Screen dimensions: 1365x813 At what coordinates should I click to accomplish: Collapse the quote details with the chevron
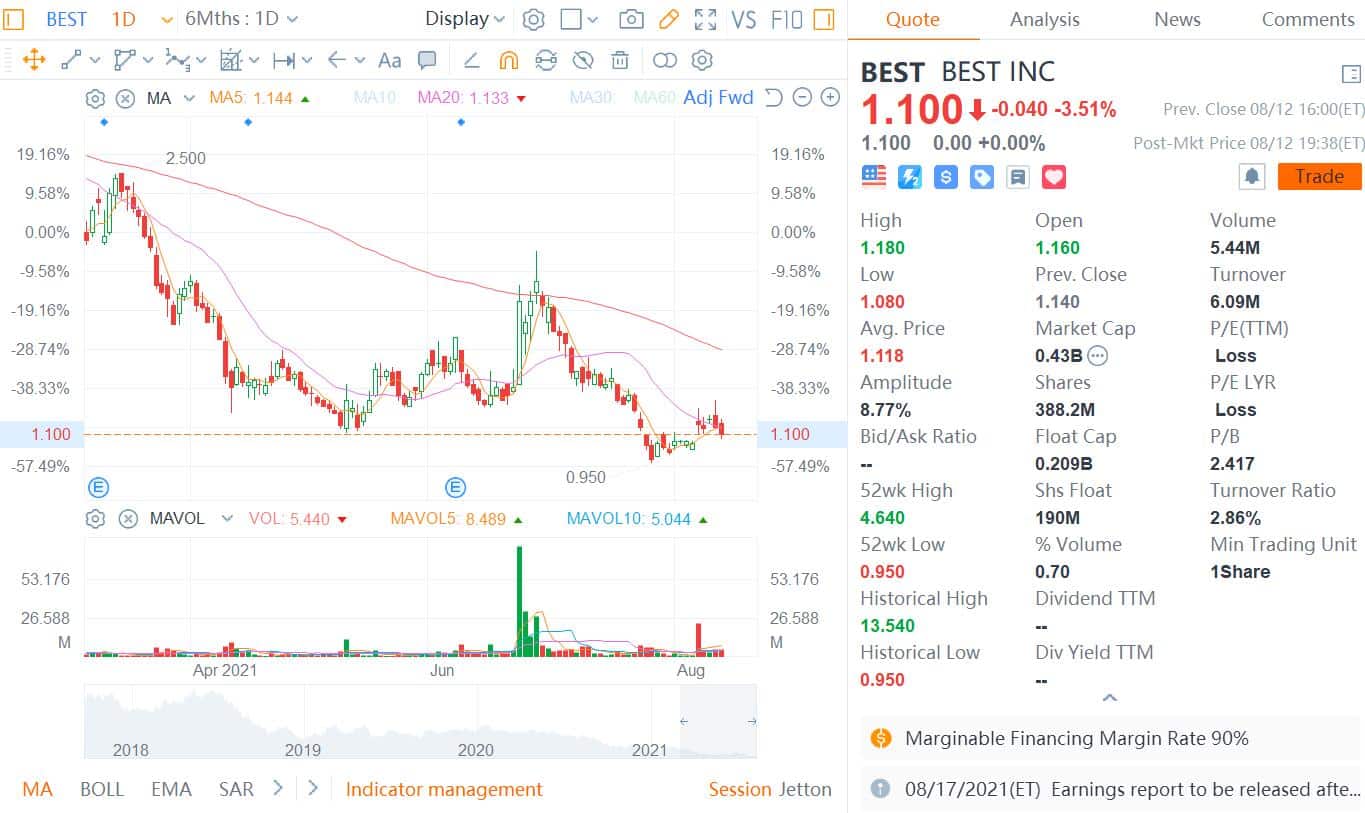tap(1109, 698)
